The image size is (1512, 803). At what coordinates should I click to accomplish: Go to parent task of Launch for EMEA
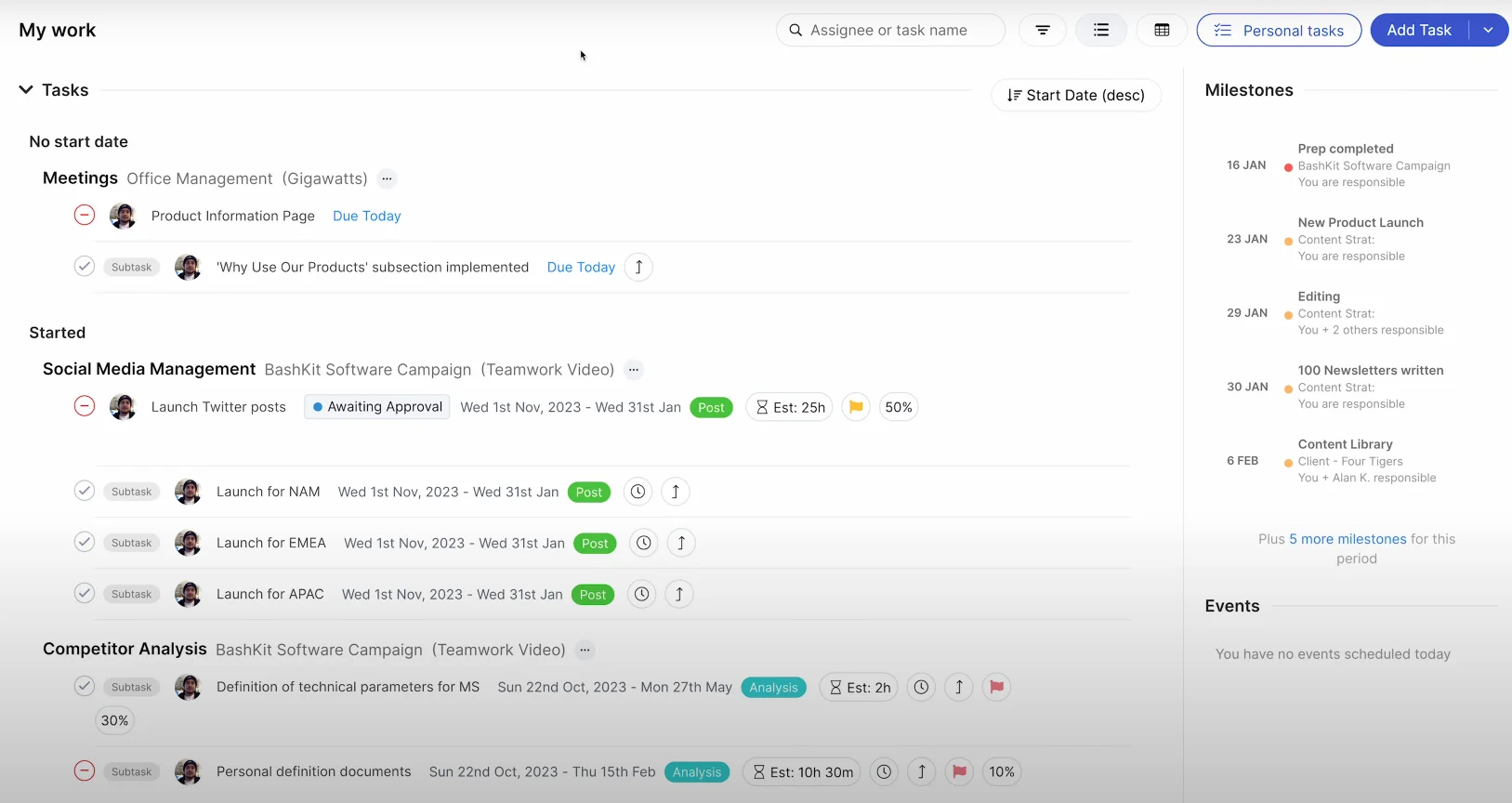(681, 543)
